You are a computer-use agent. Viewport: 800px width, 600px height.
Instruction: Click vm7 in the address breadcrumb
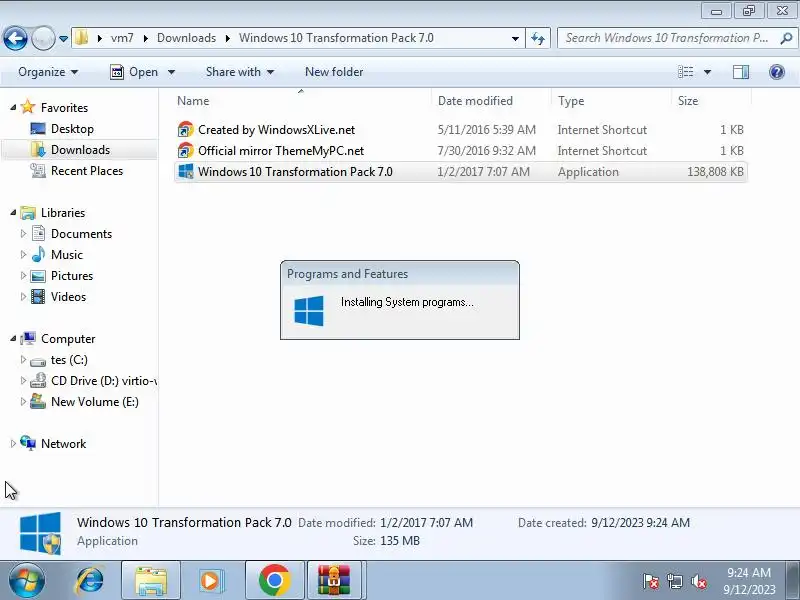pyautogui.click(x=122, y=38)
